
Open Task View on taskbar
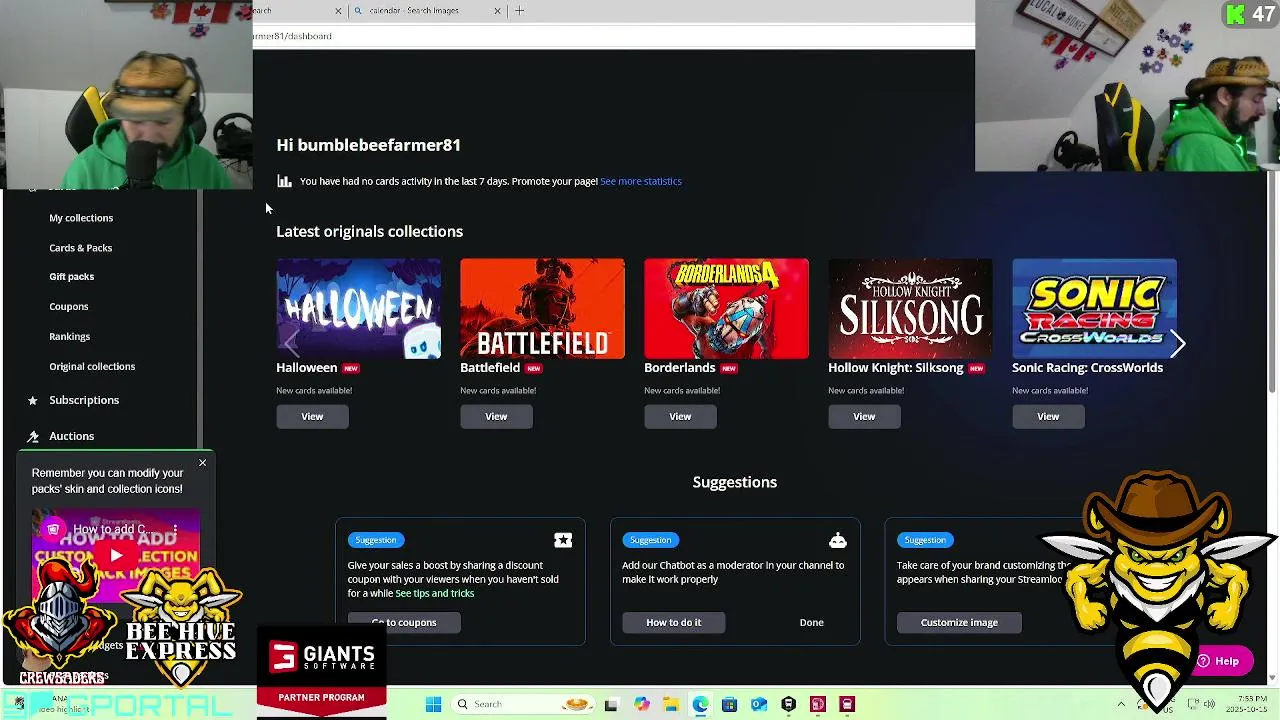[611, 704]
